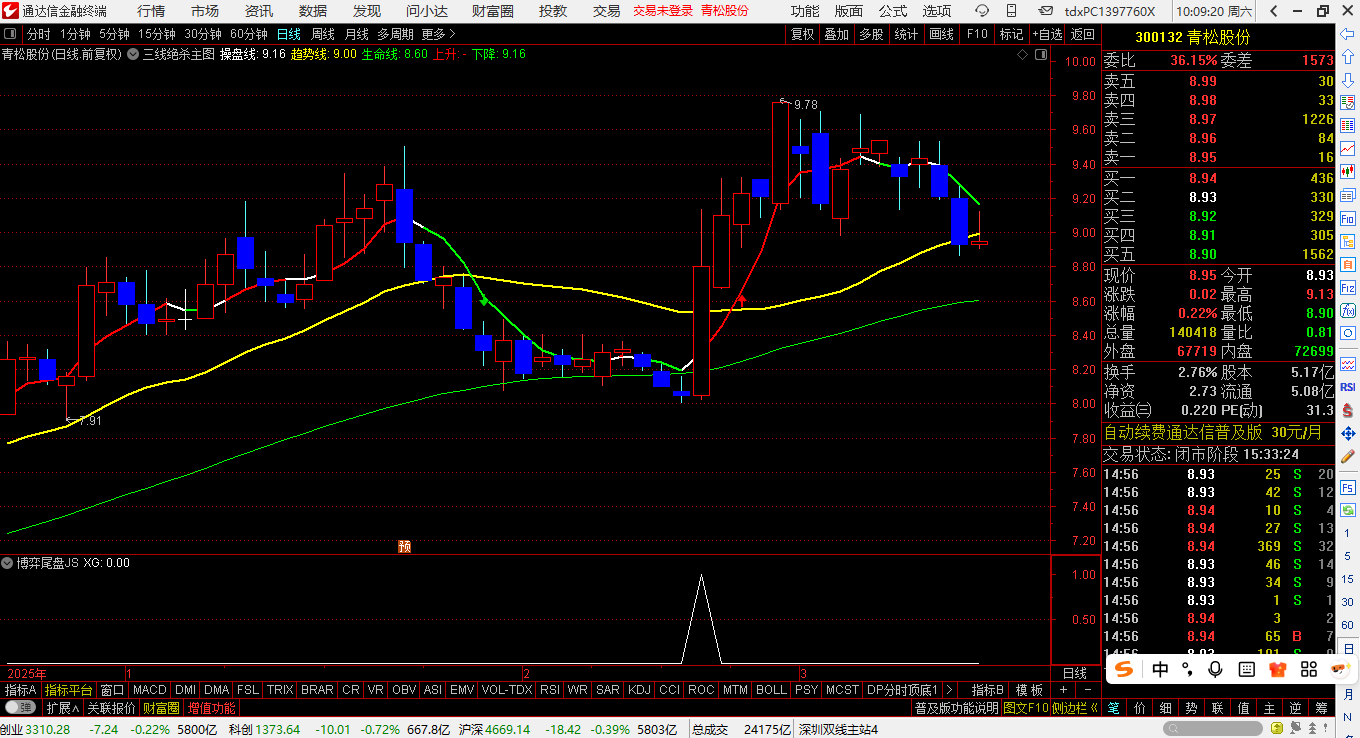1360x738 pixels.
Task: Toggle the 叠加 overlay button
Action: [836, 33]
